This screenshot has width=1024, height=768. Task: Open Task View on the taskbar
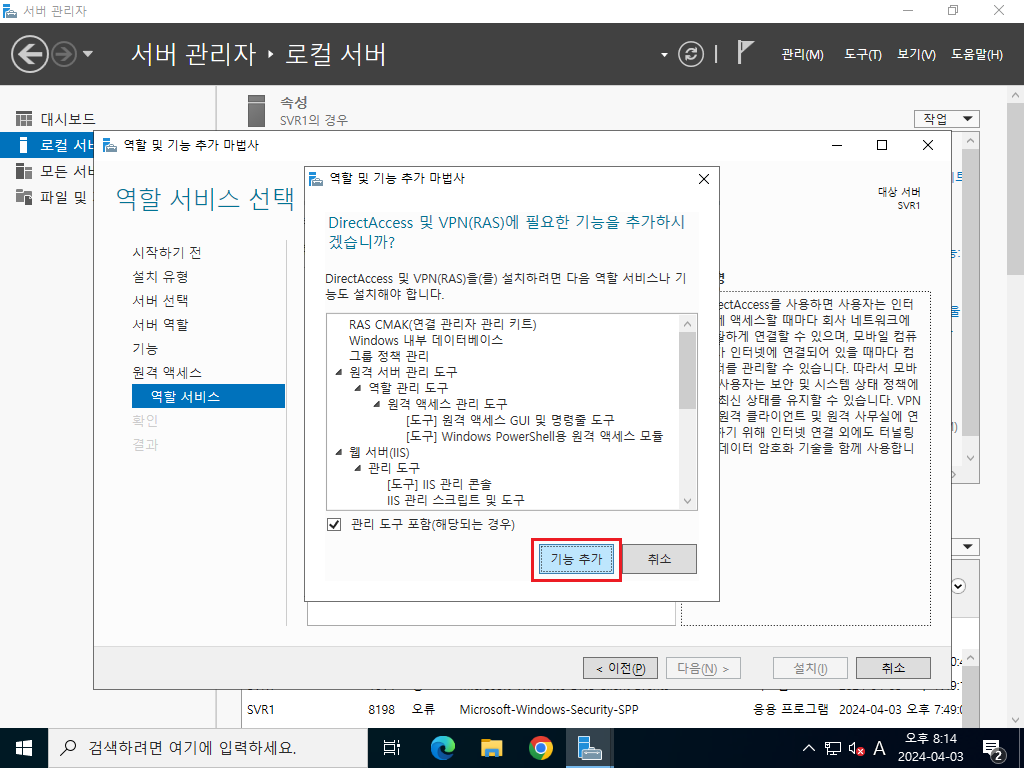(392, 748)
